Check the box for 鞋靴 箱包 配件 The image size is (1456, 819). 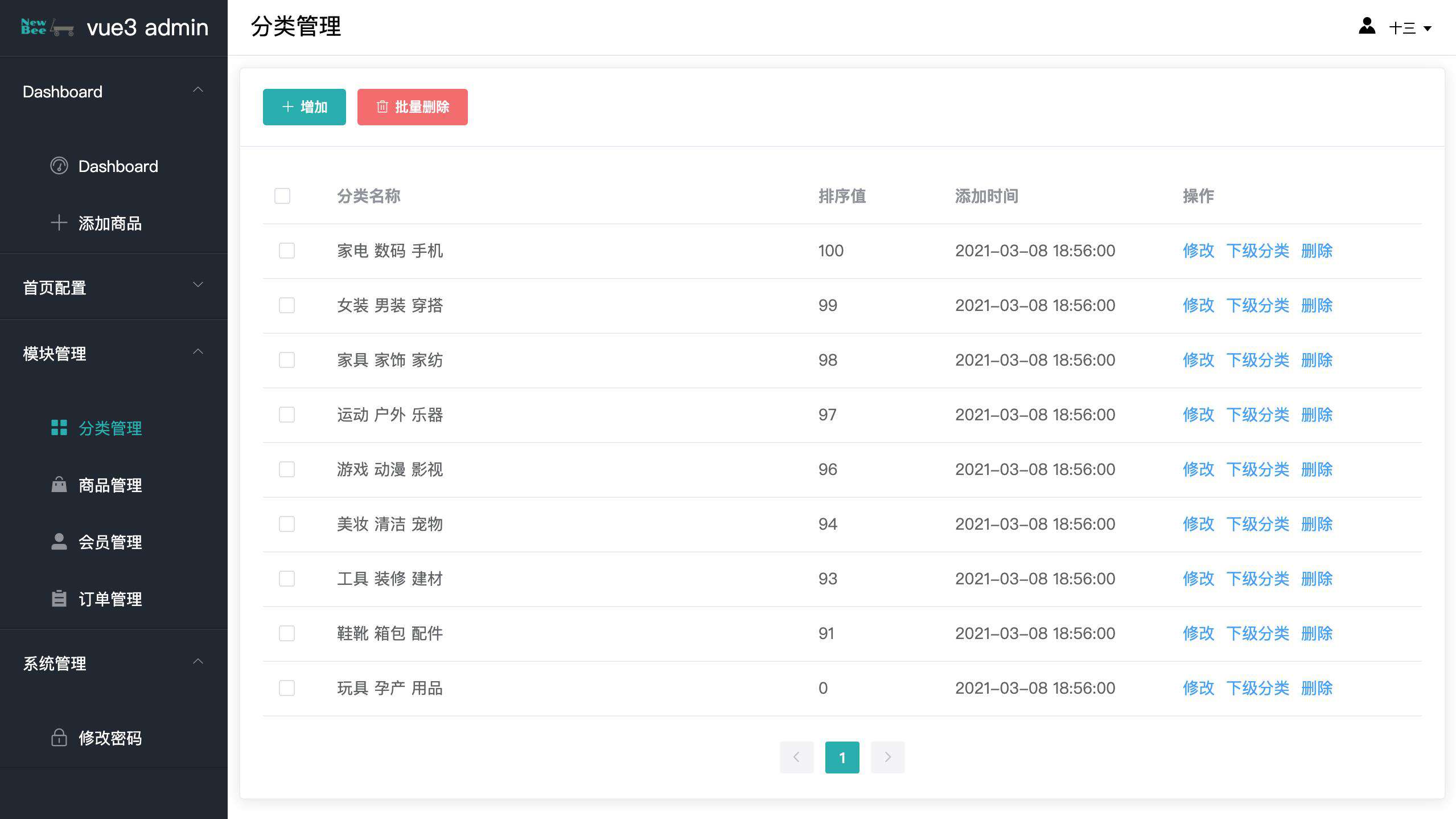287,633
